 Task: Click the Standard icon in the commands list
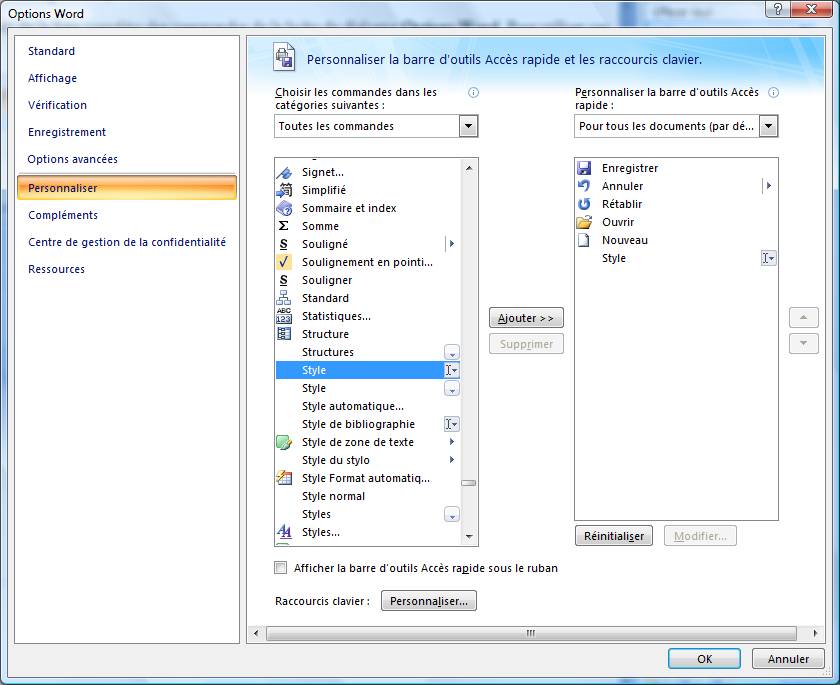[284, 298]
